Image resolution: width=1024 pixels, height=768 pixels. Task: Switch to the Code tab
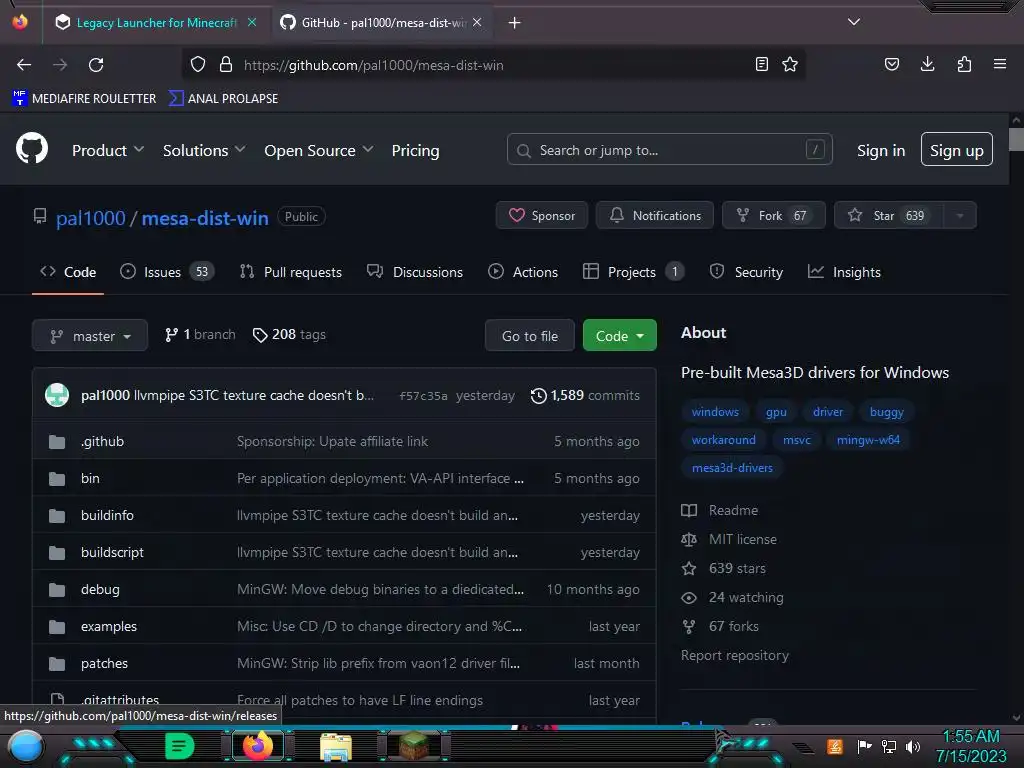(x=68, y=272)
